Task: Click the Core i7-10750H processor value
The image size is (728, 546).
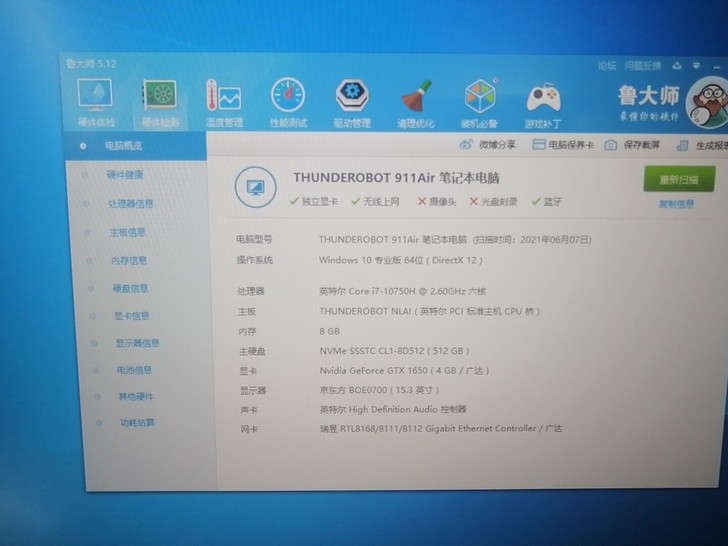Action: coord(403,291)
